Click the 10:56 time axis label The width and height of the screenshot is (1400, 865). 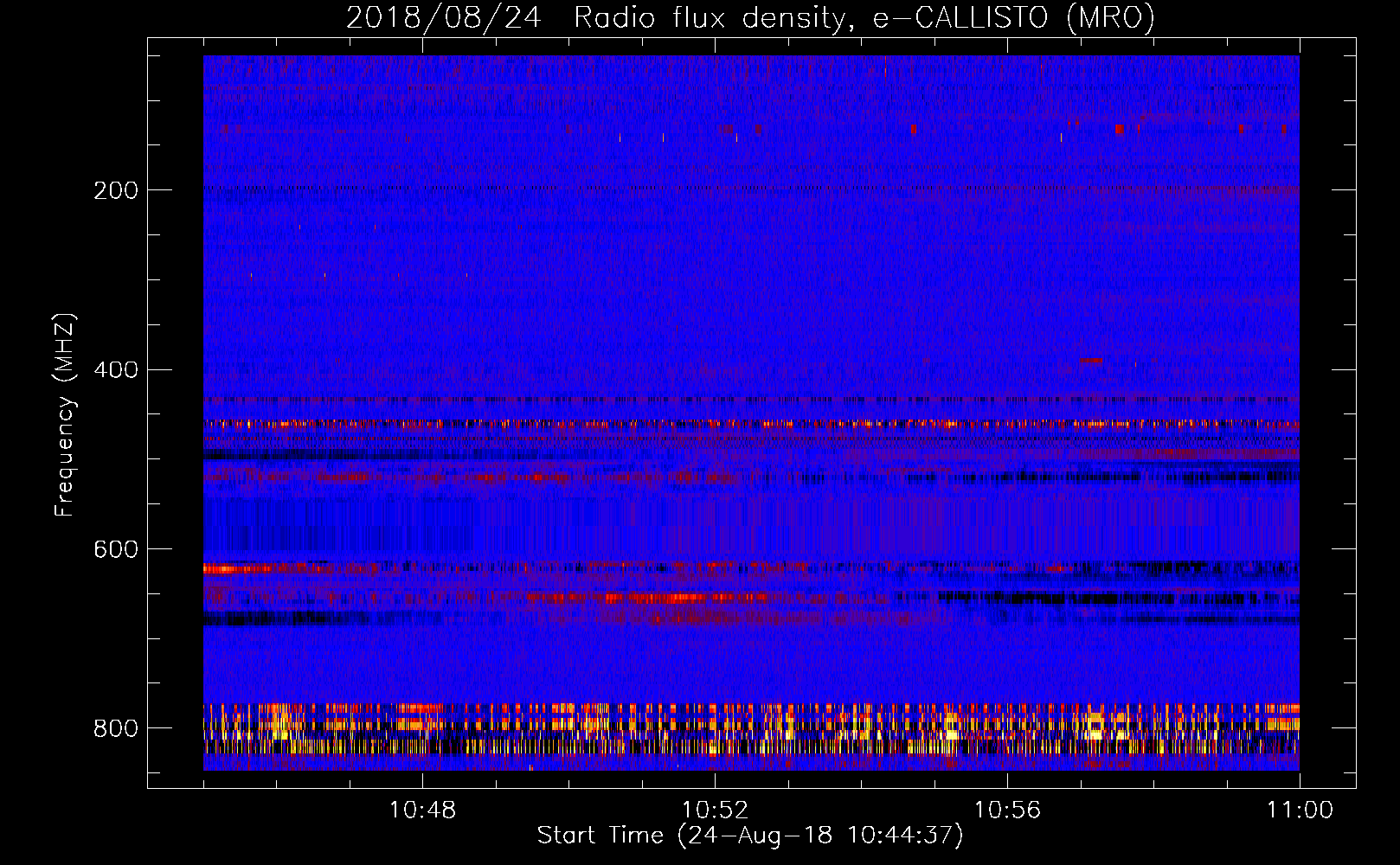[1007, 811]
